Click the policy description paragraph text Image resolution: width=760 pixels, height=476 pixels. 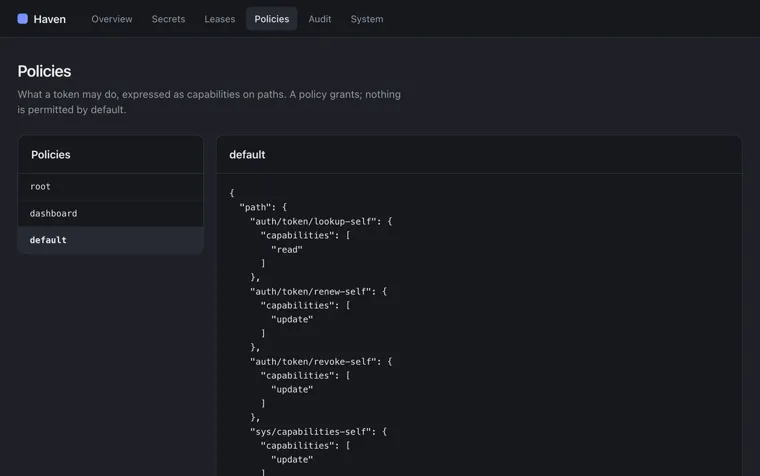point(209,102)
